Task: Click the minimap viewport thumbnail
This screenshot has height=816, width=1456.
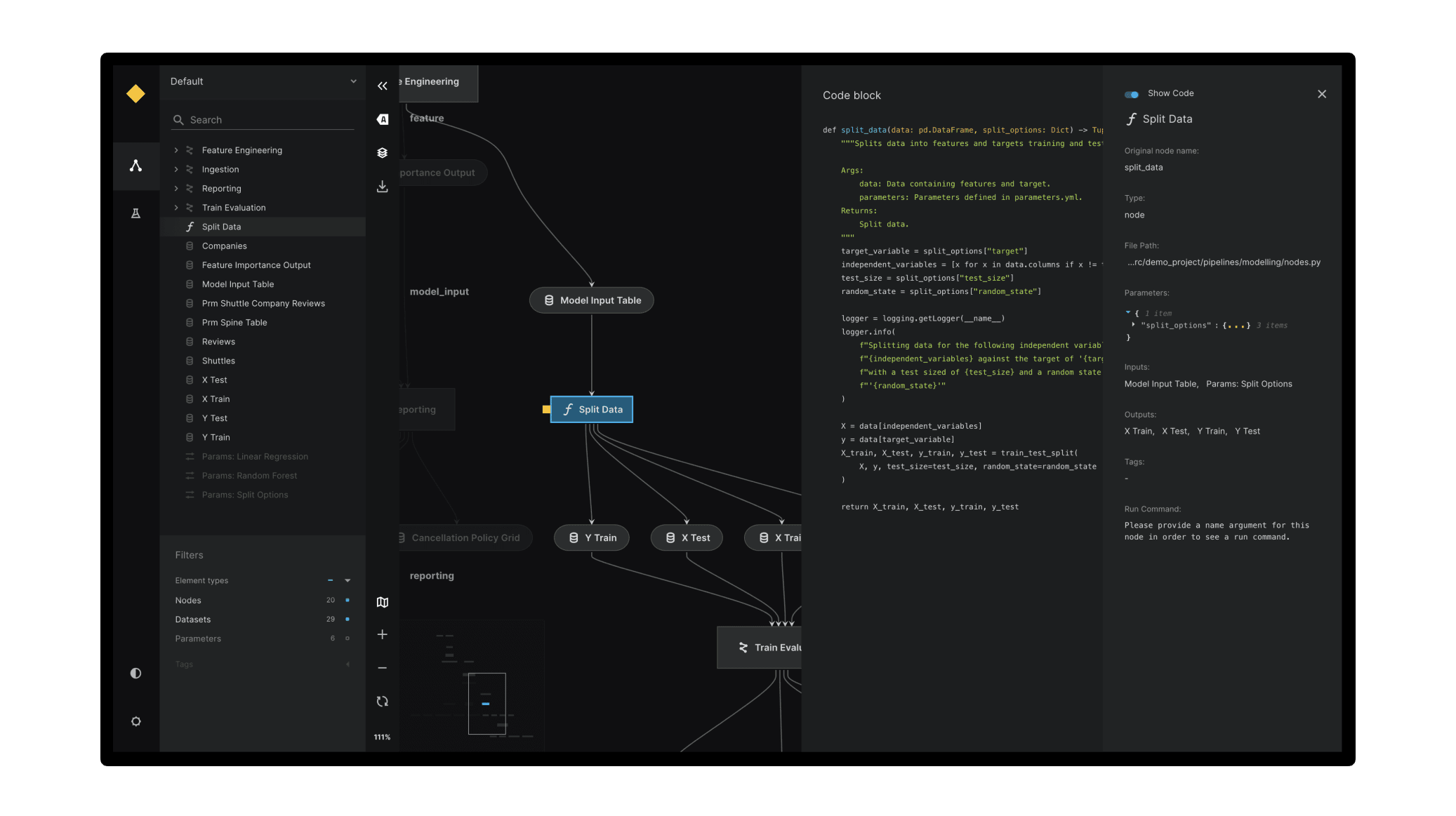Action: coord(487,703)
